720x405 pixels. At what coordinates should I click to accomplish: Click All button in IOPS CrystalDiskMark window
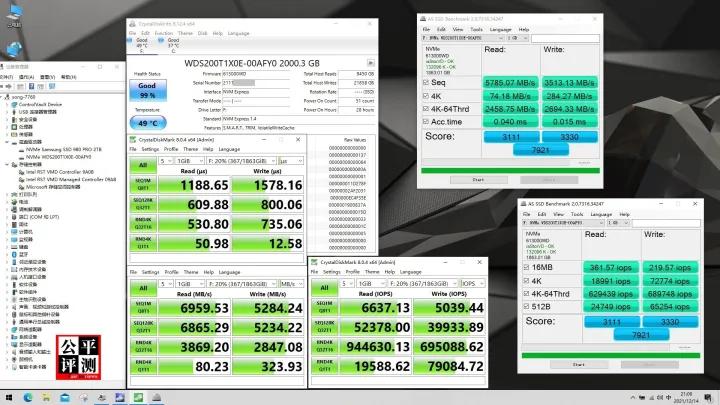[324, 288]
